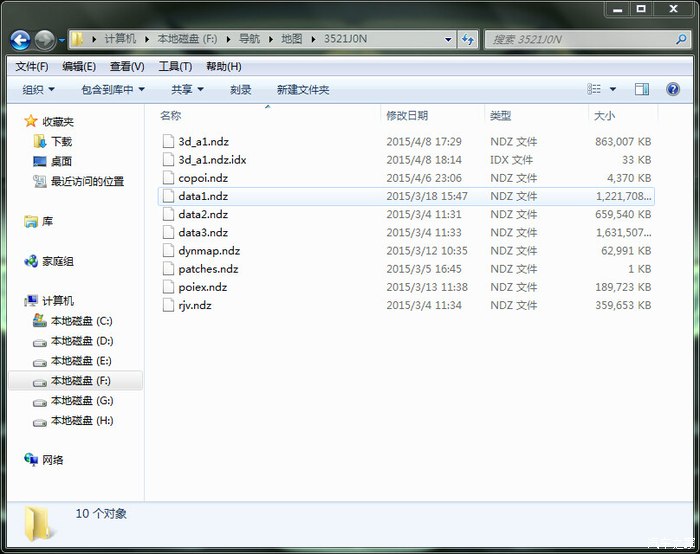Open the 工具(T) menu

click(175, 66)
